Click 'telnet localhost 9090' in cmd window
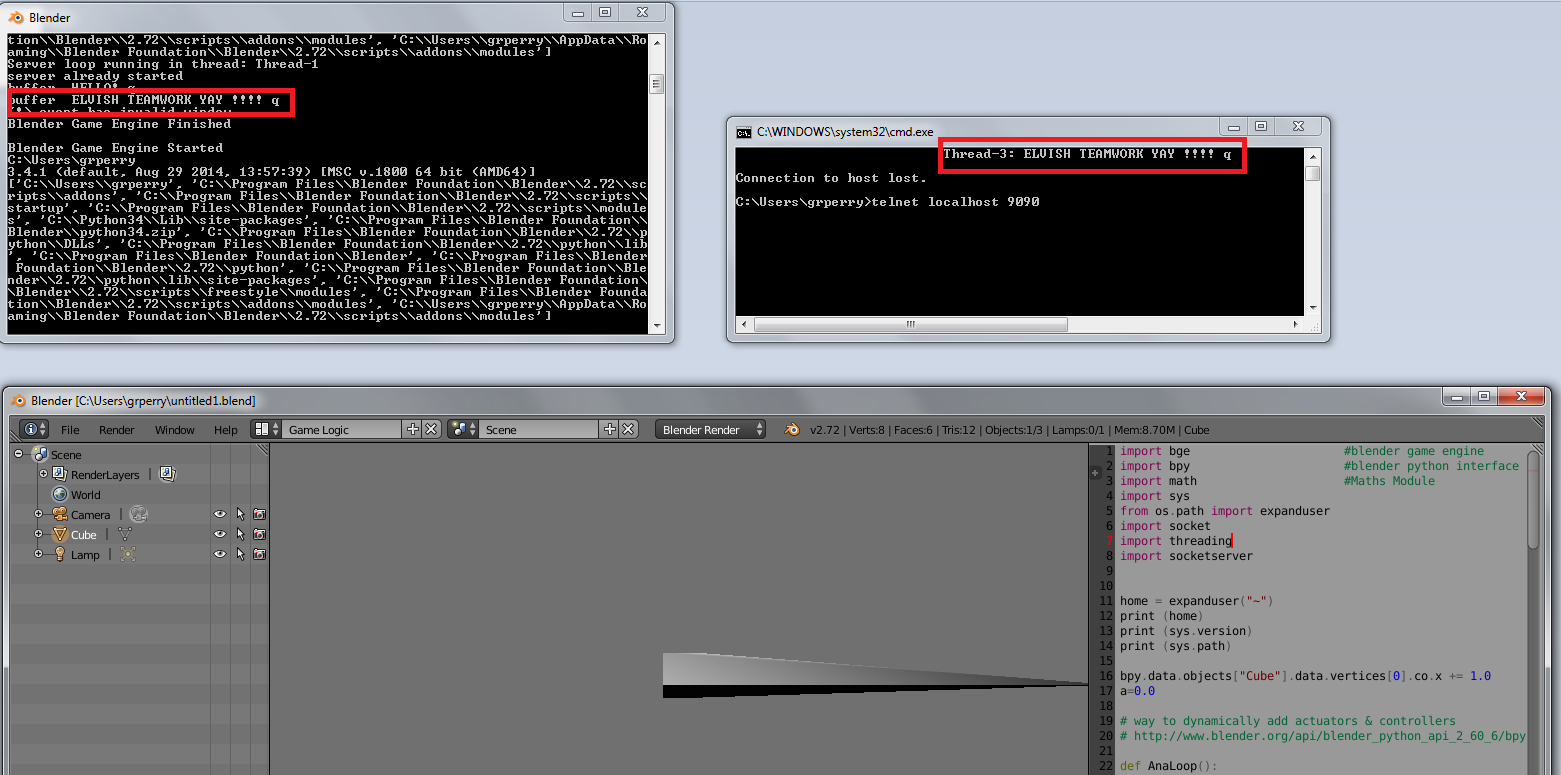 point(955,202)
